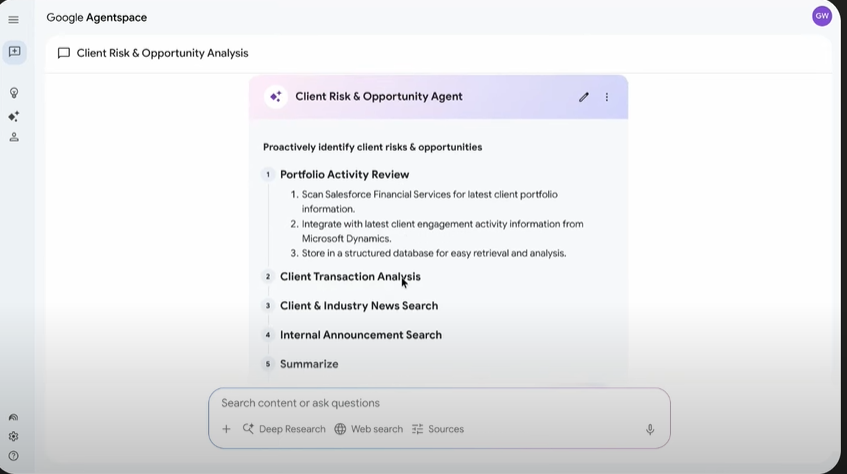
Task: Edit the agent with pencil icon
Action: (584, 97)
